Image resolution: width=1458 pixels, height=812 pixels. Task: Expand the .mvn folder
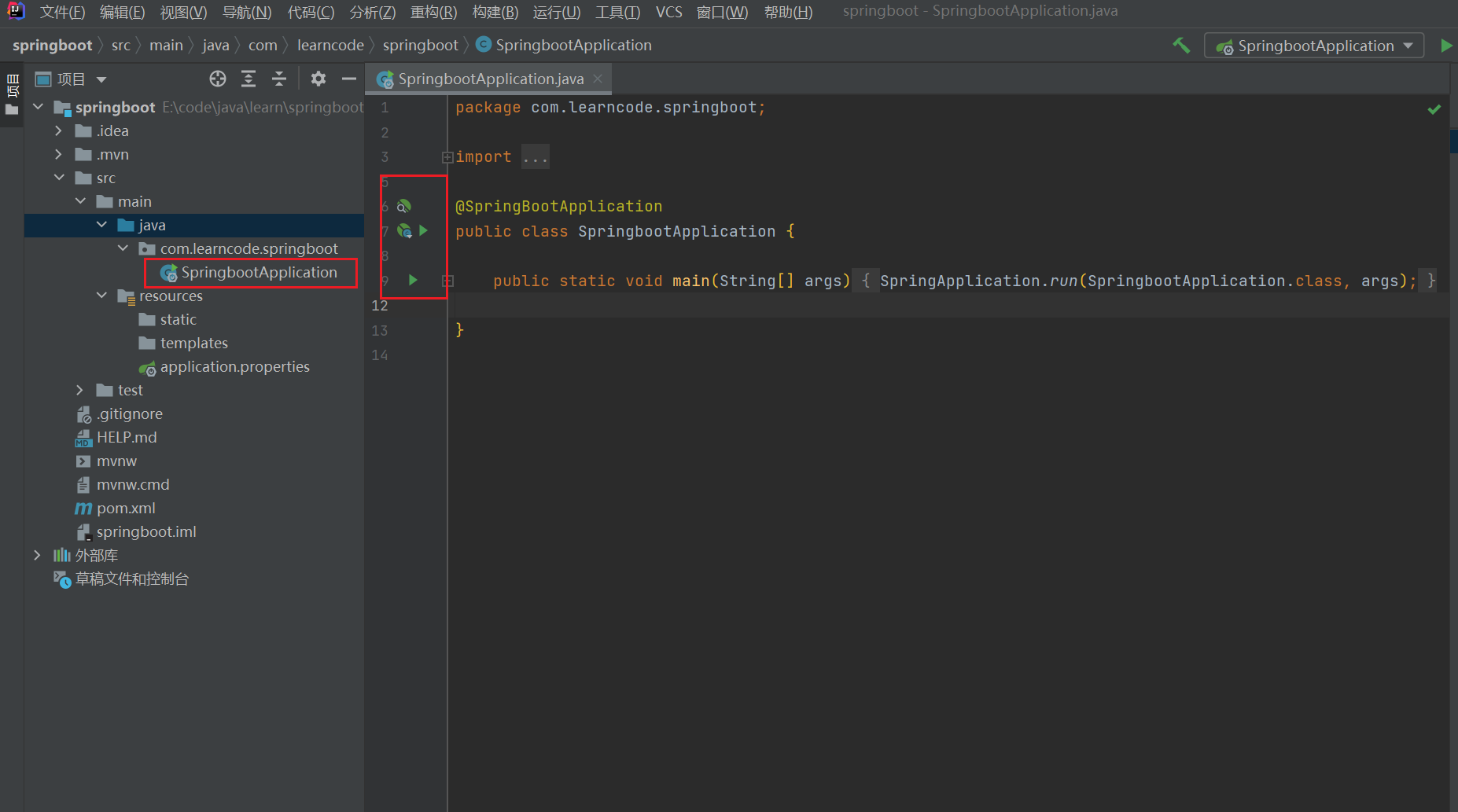(59, 154)
